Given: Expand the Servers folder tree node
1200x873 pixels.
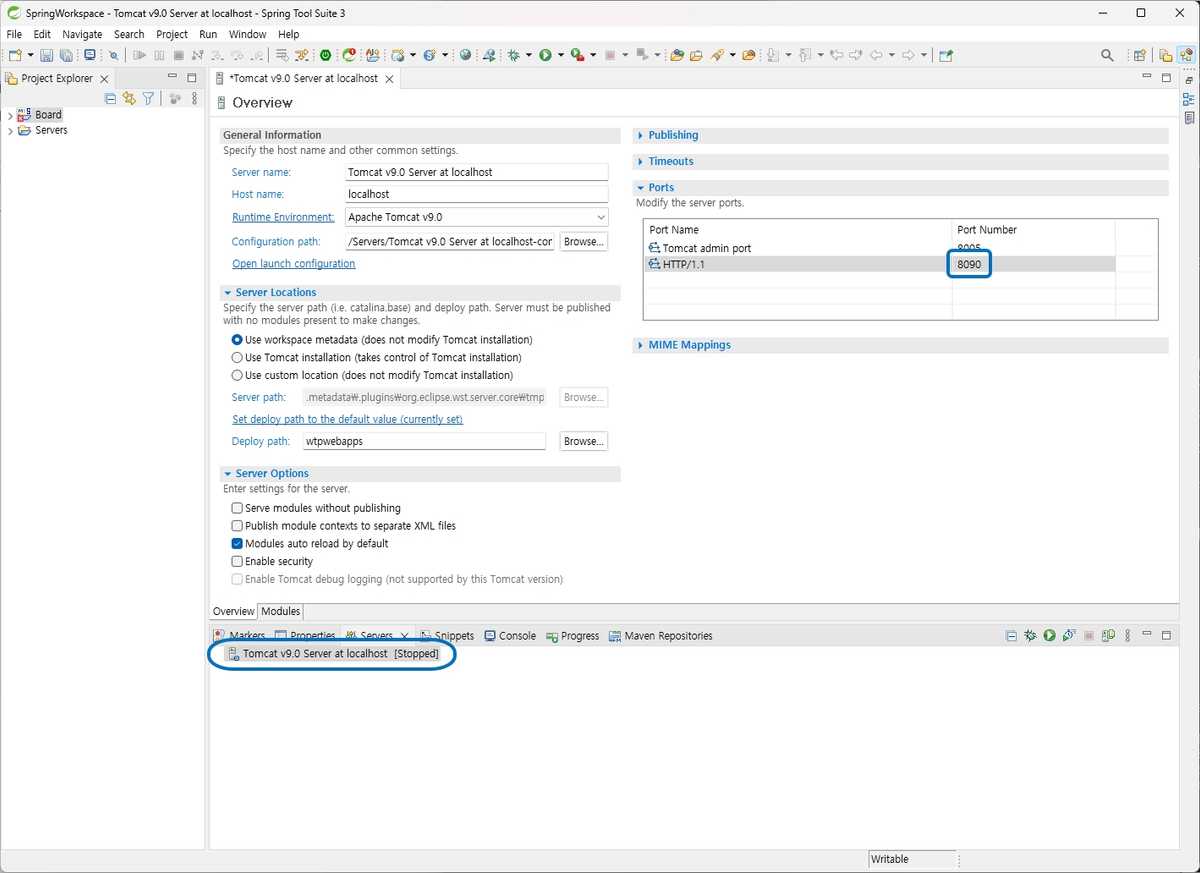Looking at the screenshot, I should (10, 131).
